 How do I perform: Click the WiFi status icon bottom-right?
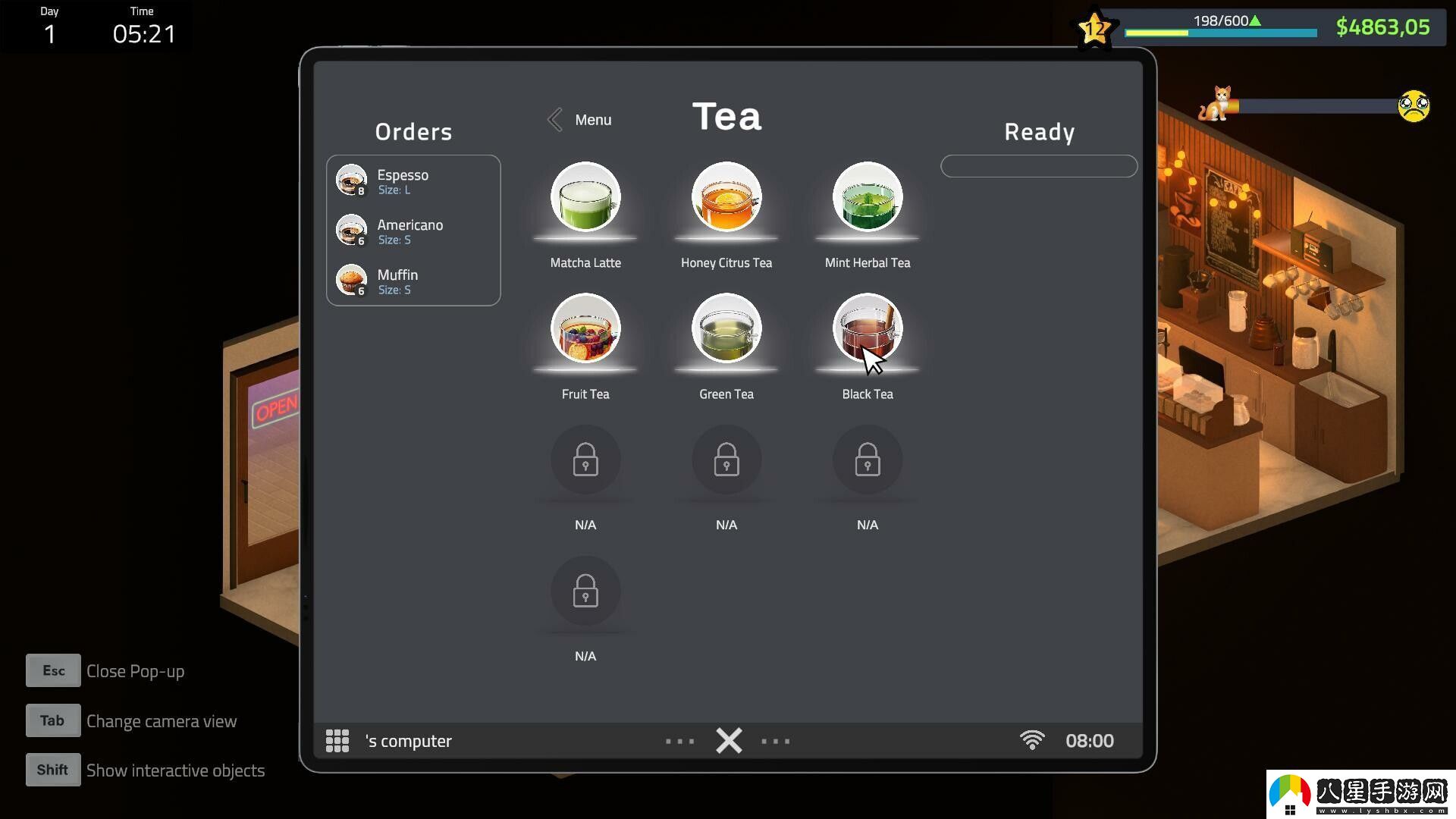tap(1031, 741)
